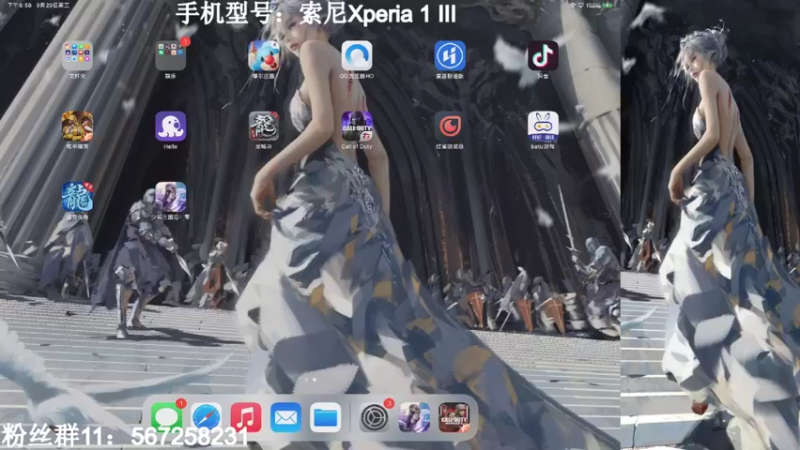Tap the home screen page indicator dots
The height and width of the screenshot is (450, 800).
[x=311, y=380]
